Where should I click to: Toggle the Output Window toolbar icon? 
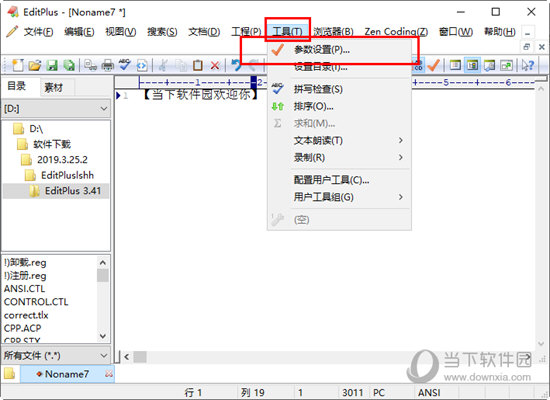coord(489,65)
